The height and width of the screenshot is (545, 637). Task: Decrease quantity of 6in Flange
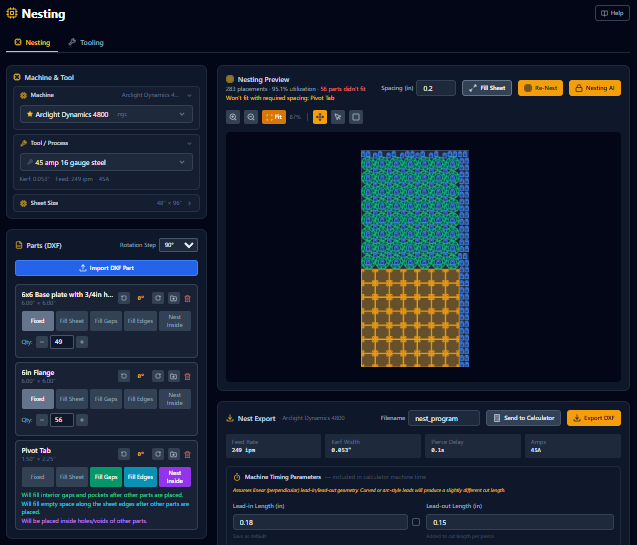(x=41, y=420)
